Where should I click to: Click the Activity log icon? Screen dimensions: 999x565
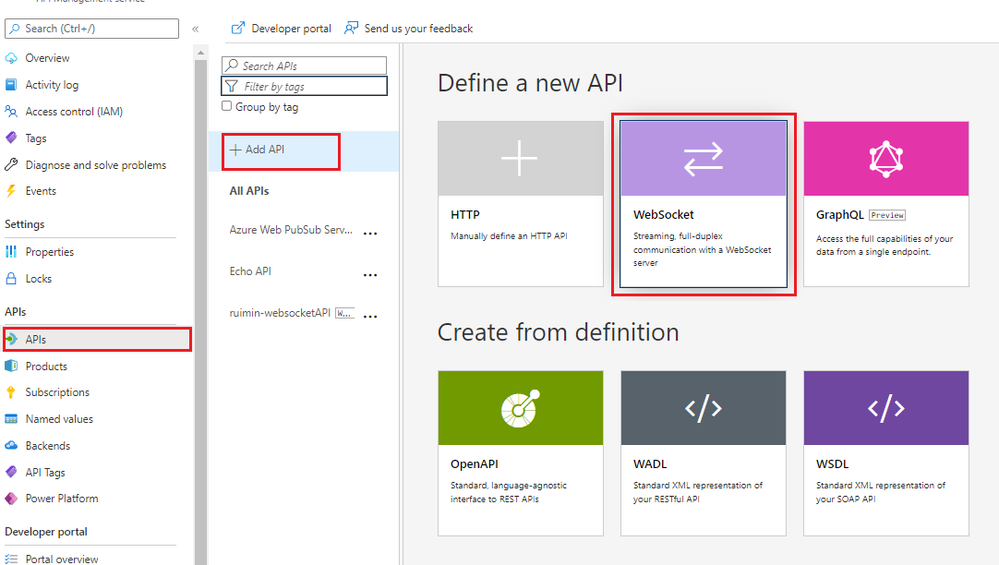click(x=11, y=85)
